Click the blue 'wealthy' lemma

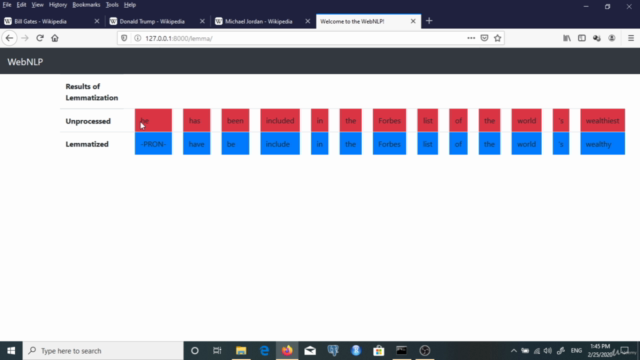pos(602,144)
